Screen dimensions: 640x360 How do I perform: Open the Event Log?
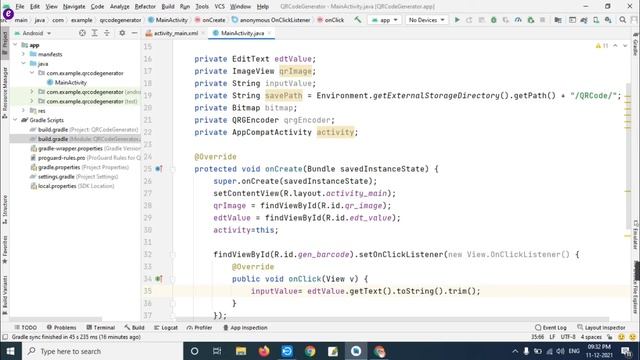[x=550, y=327]
